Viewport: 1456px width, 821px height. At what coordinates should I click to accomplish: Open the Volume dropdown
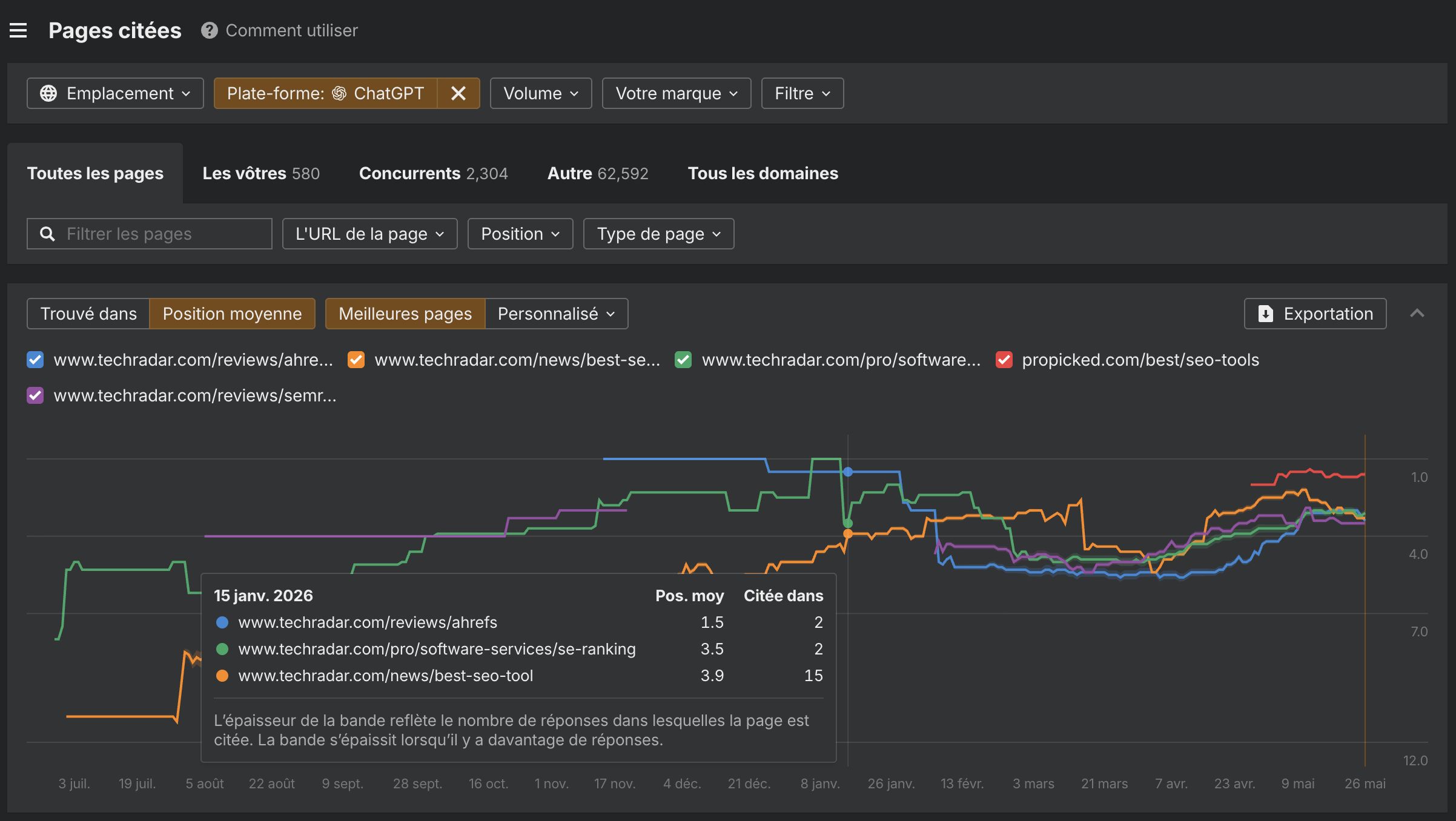point(541,93)
